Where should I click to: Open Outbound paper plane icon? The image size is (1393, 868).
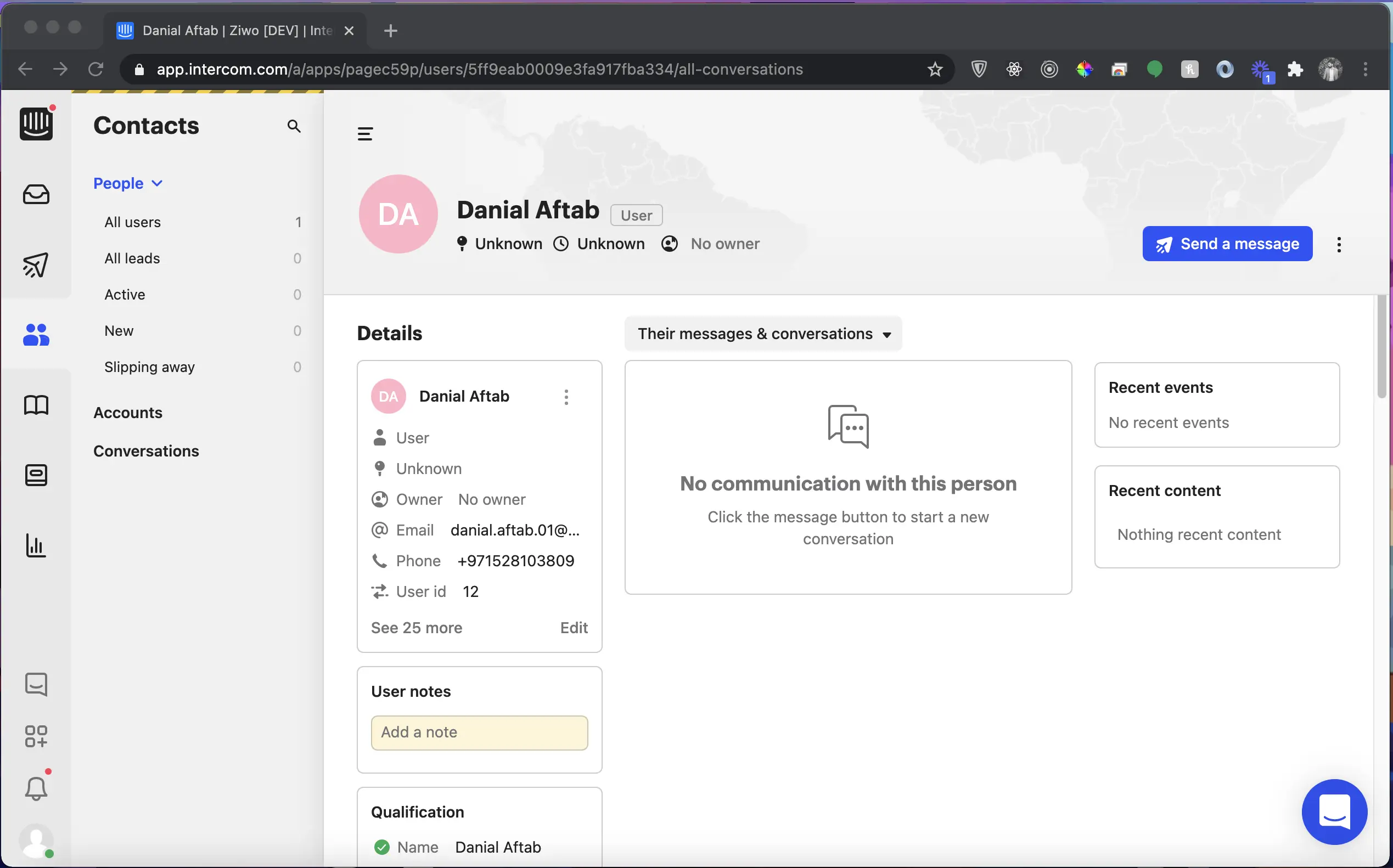[36, 264]
